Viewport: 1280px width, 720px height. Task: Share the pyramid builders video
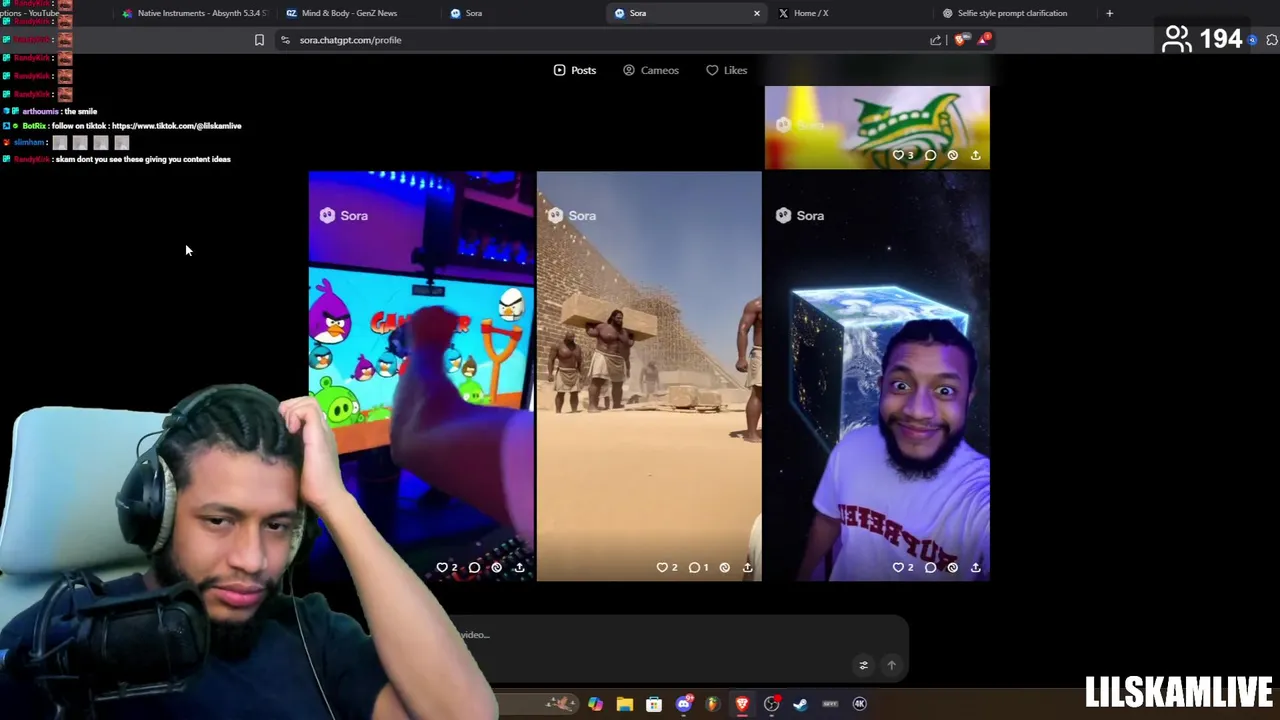(747, 567)
